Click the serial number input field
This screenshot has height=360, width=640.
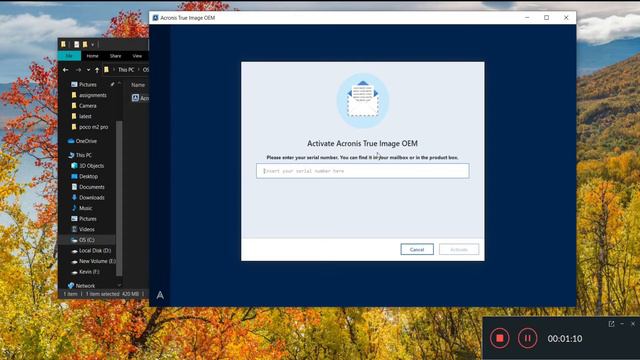click(x=362, y=171)
